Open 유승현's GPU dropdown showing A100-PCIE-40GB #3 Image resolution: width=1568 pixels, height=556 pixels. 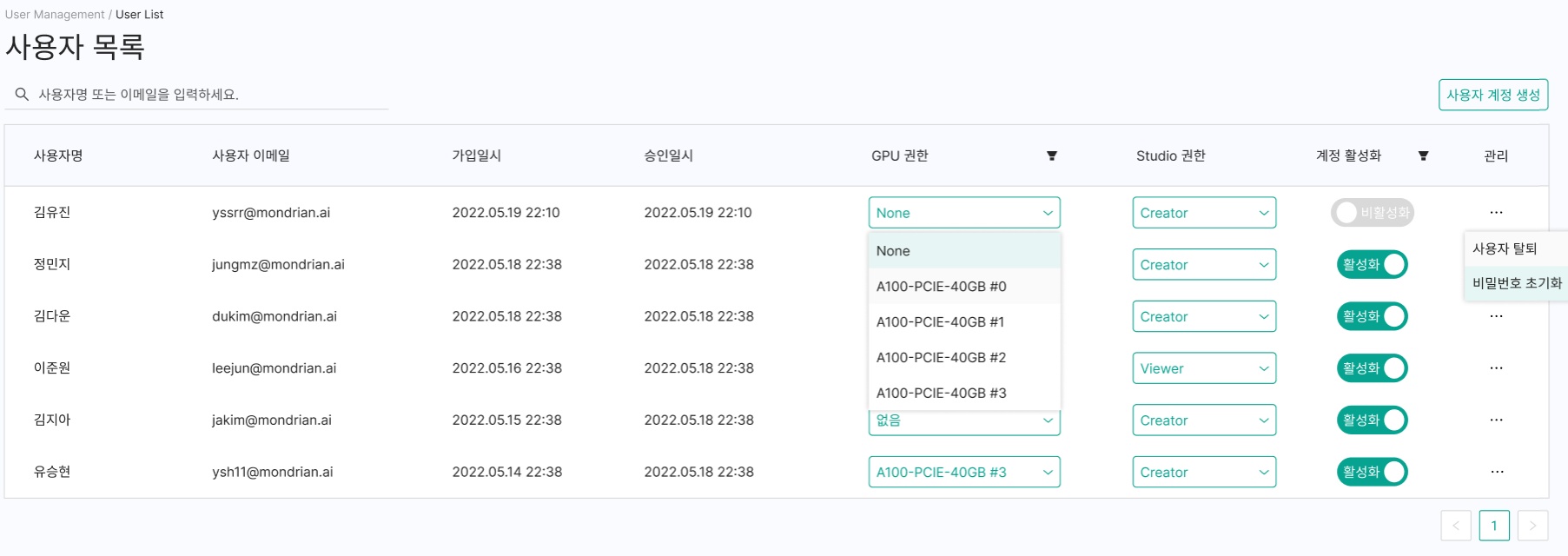pos(963,472)
